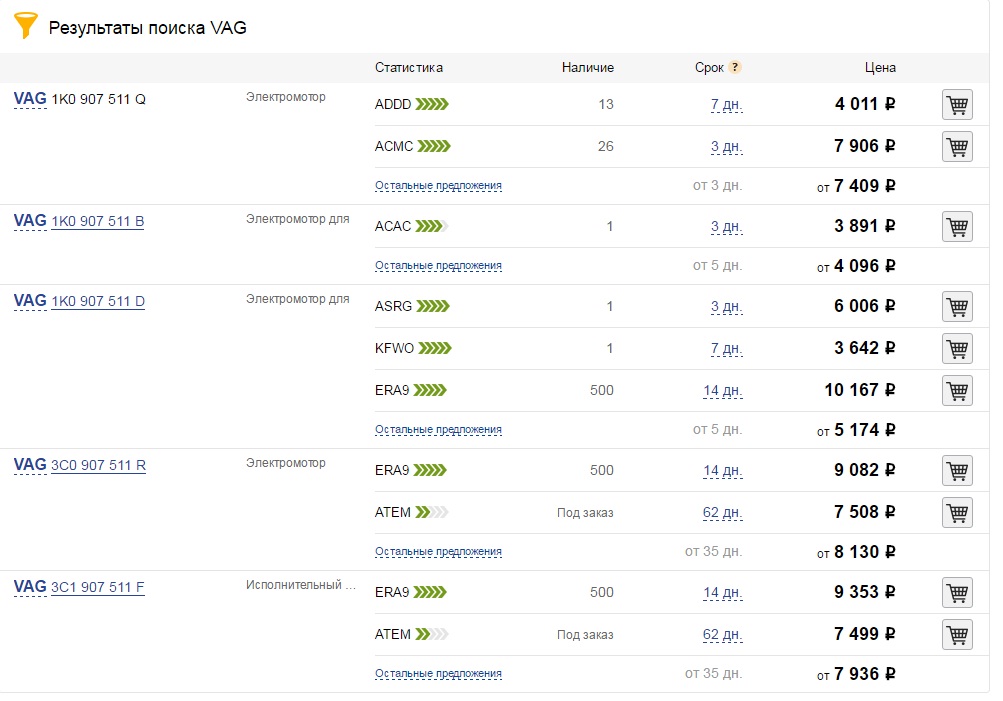This screenshot has width=1003, height=701.
Task: Click the Срок column header
Action: pos(709,67)
